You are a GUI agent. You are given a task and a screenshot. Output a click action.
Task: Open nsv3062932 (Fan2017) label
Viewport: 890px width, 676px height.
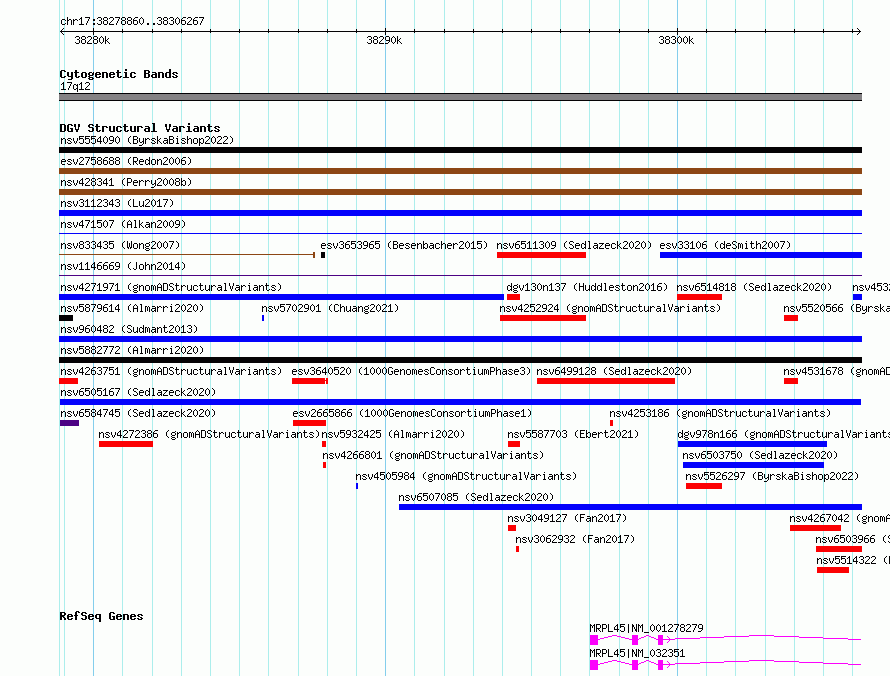575,539
